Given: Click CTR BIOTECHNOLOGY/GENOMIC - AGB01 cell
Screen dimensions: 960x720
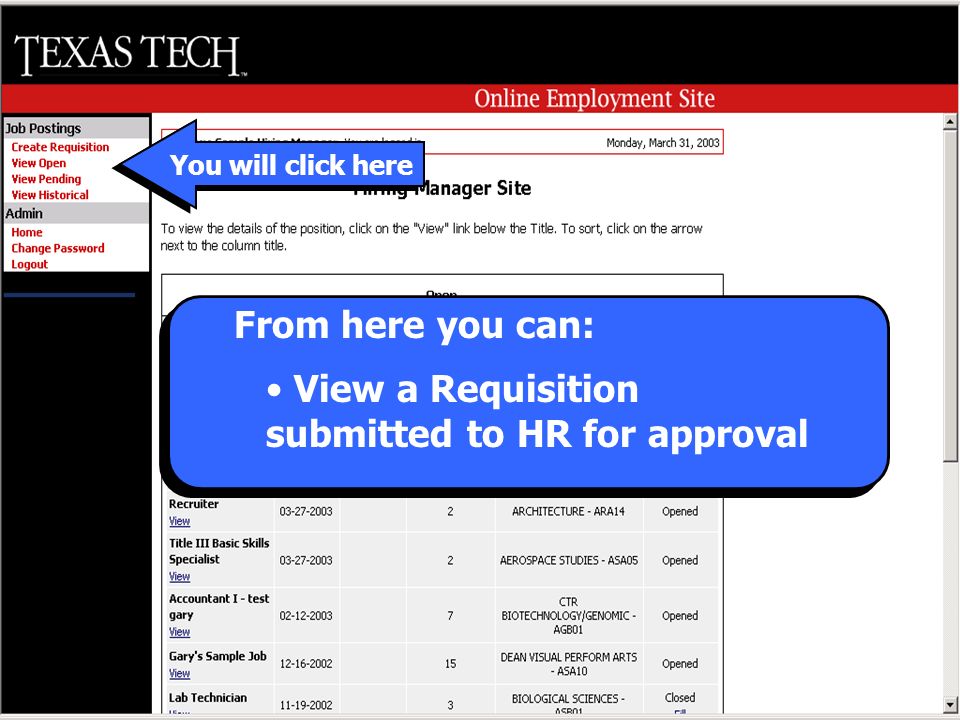Looking at the screenshot, I should (x=568, y=615).
